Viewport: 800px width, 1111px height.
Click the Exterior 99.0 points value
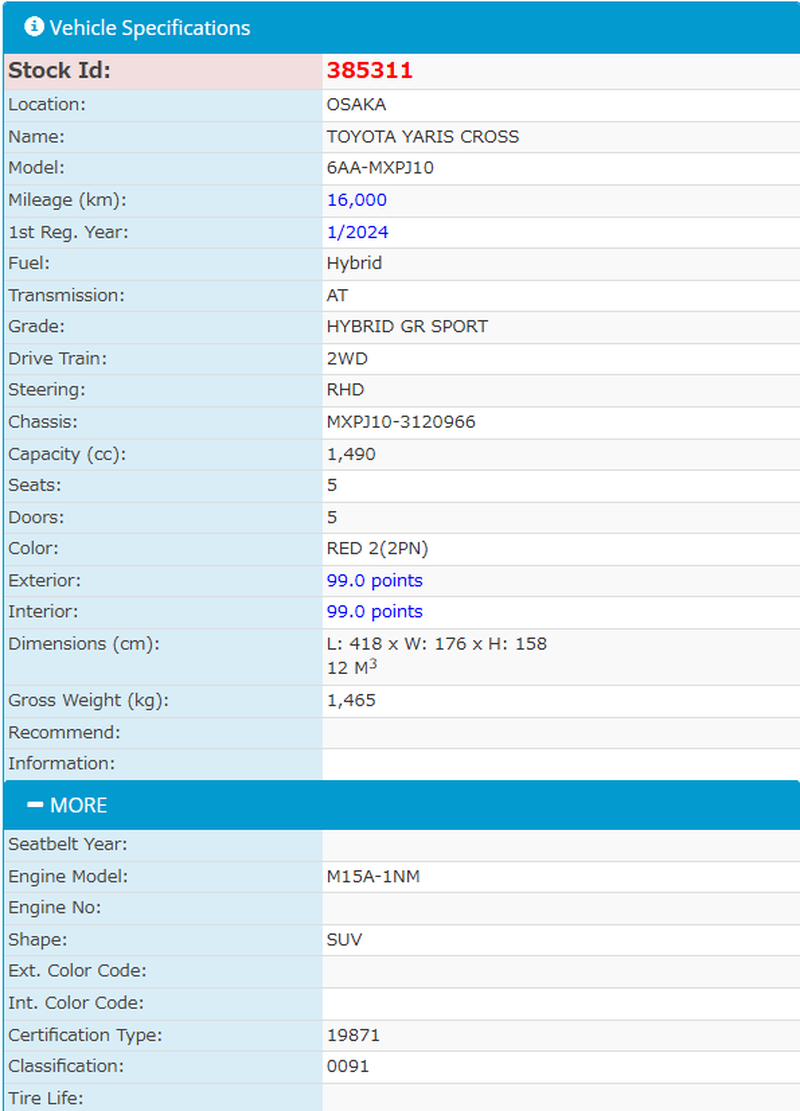pos(374,580)
